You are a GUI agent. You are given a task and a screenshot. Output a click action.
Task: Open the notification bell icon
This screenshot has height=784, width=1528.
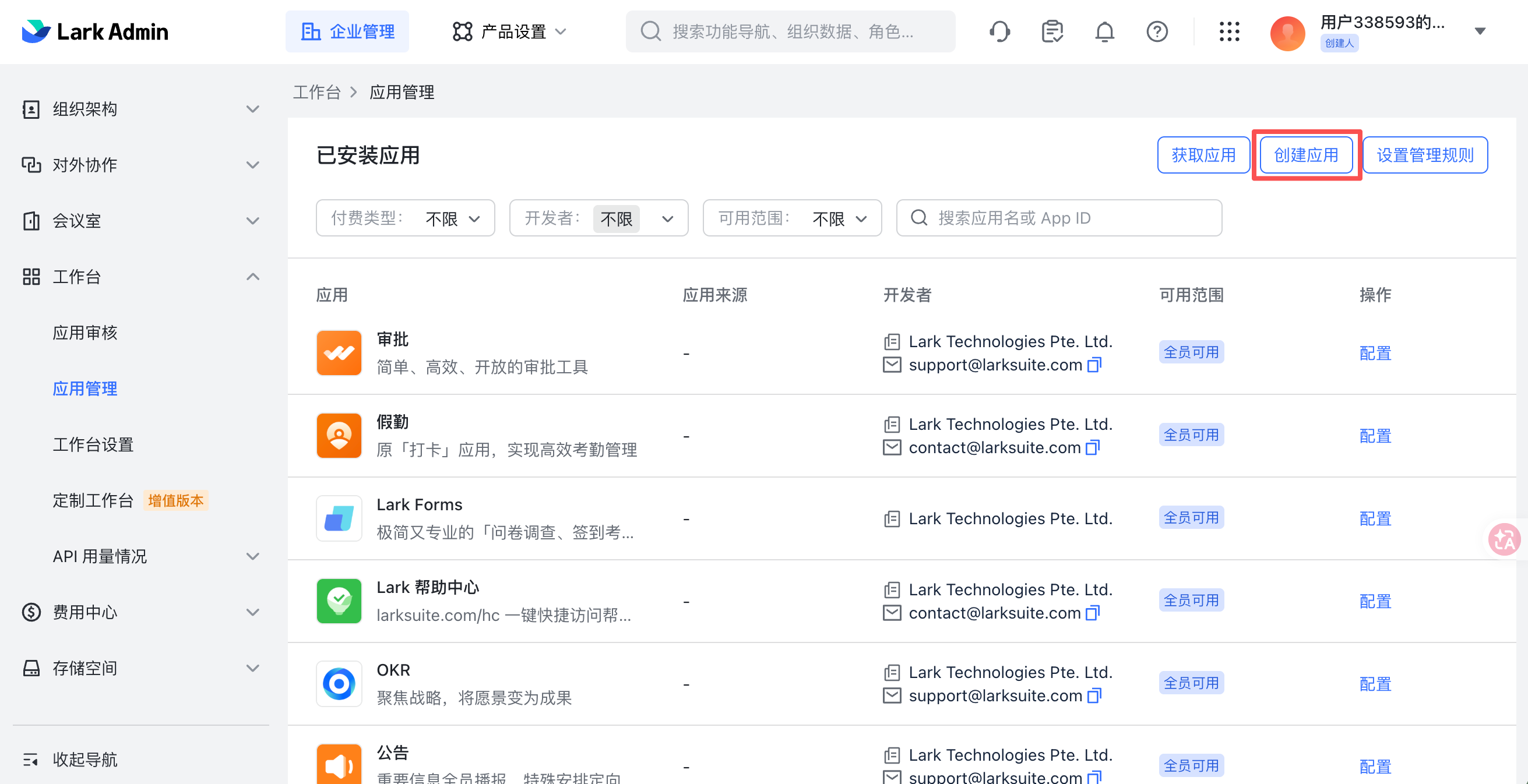pyautogui.click(x=1104, y=31)
